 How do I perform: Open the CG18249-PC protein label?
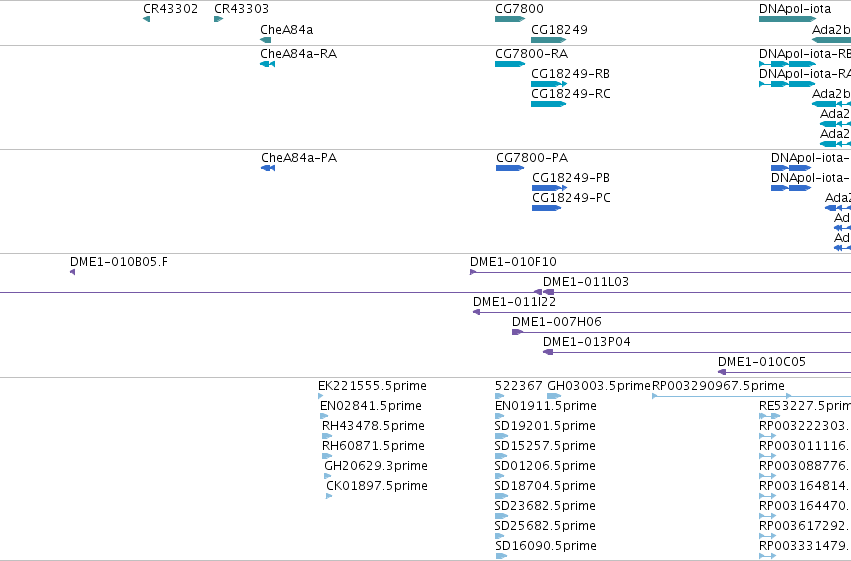tap(571, 197)
